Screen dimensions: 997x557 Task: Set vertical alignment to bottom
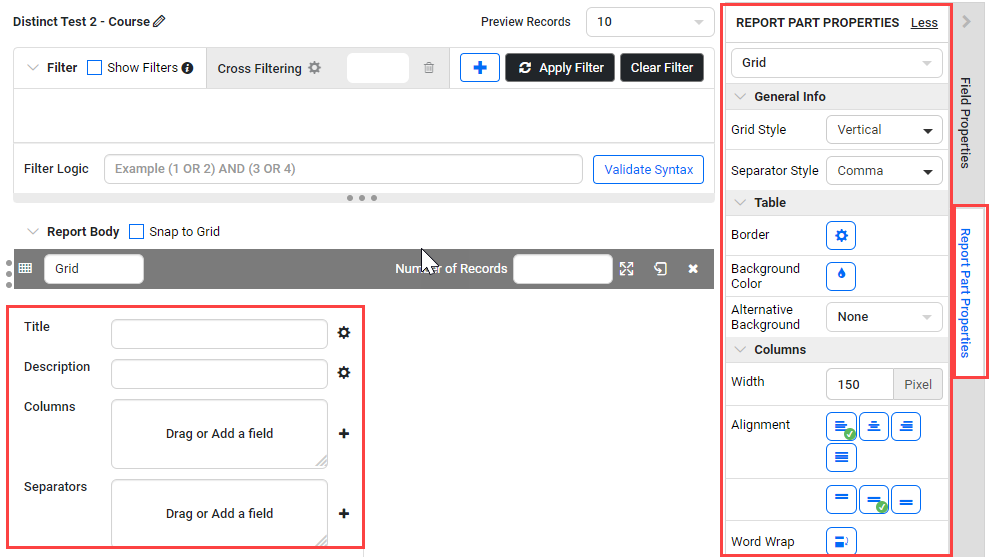click(x=906, y=499)
